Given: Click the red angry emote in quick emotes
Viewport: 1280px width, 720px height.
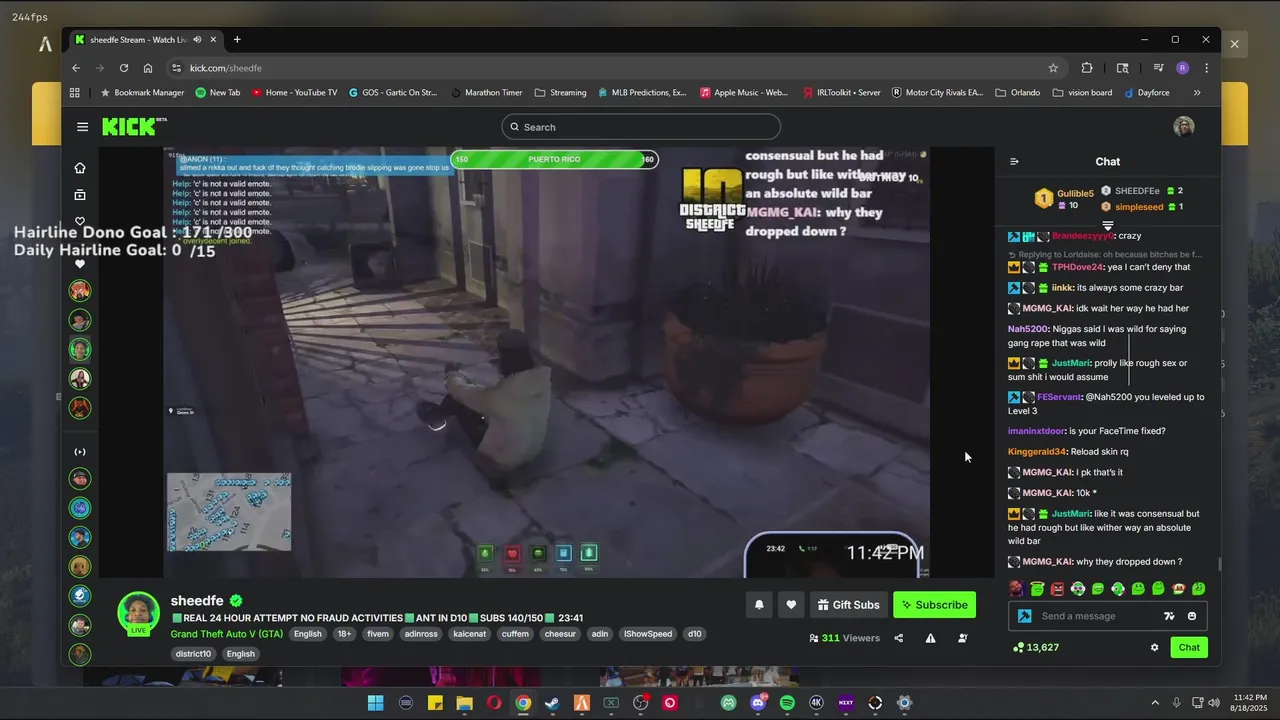Looking at the screenshot, I should [x=1057, y=589].
